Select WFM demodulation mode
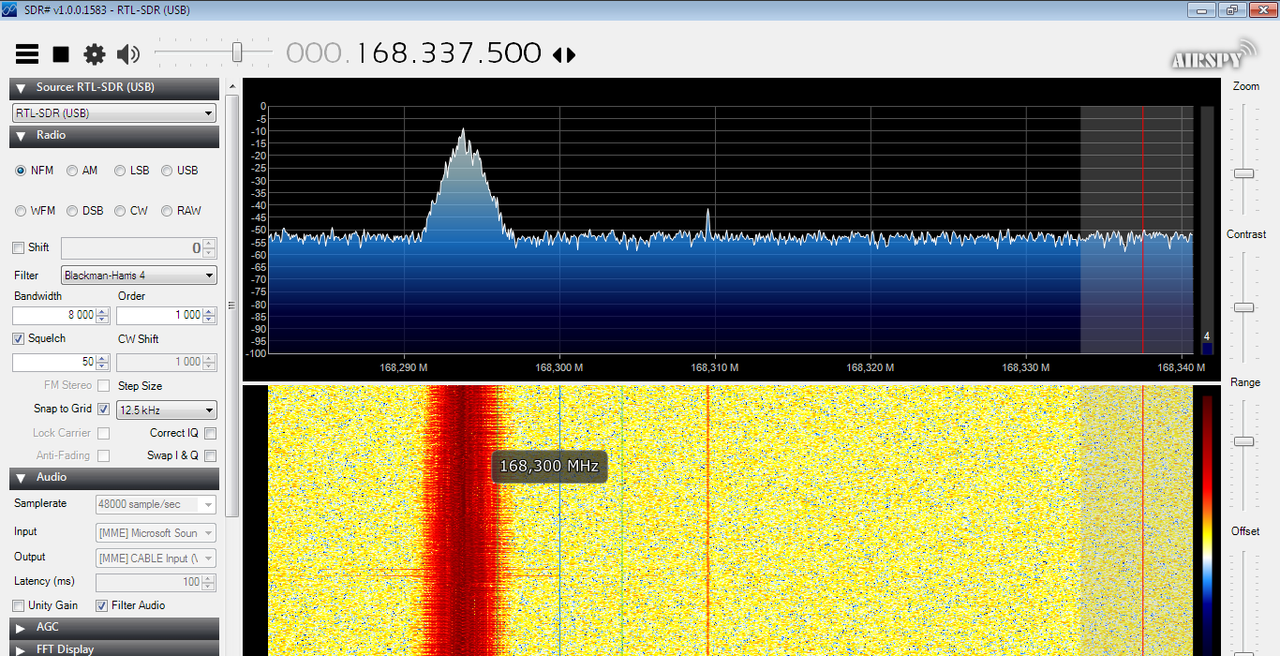 tap(35, 211)
